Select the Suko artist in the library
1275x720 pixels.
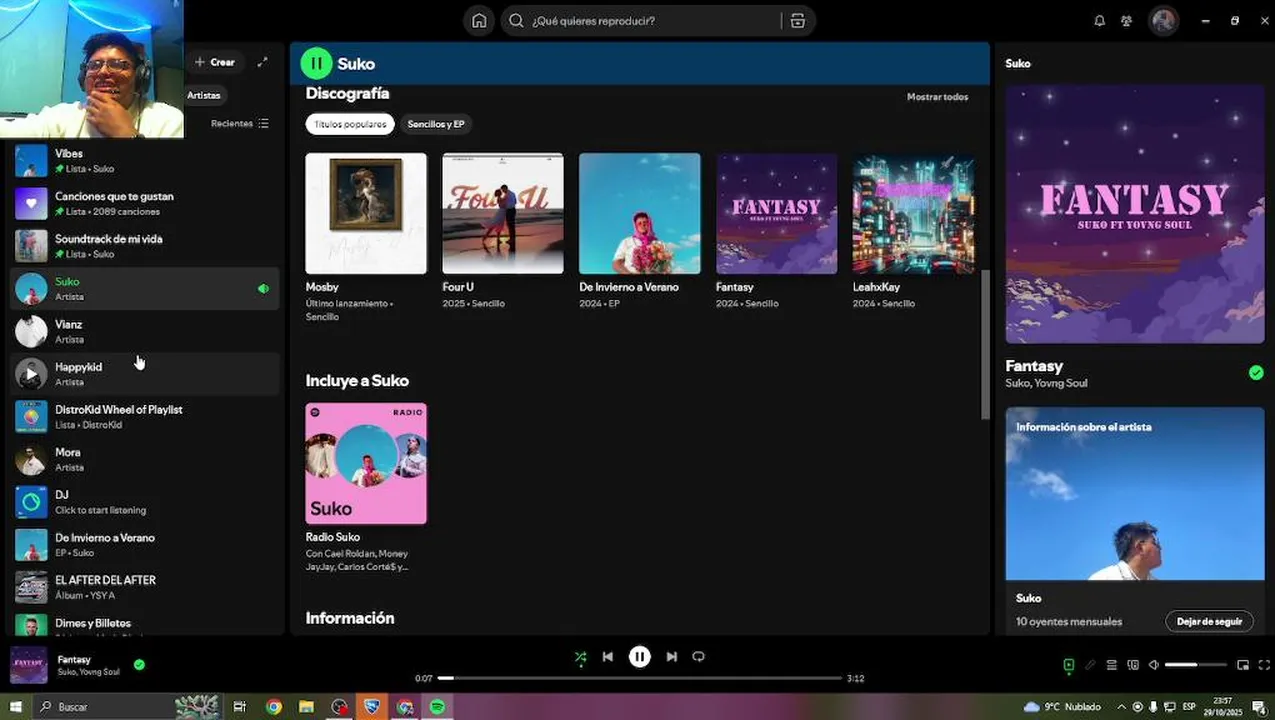point(145,289)
